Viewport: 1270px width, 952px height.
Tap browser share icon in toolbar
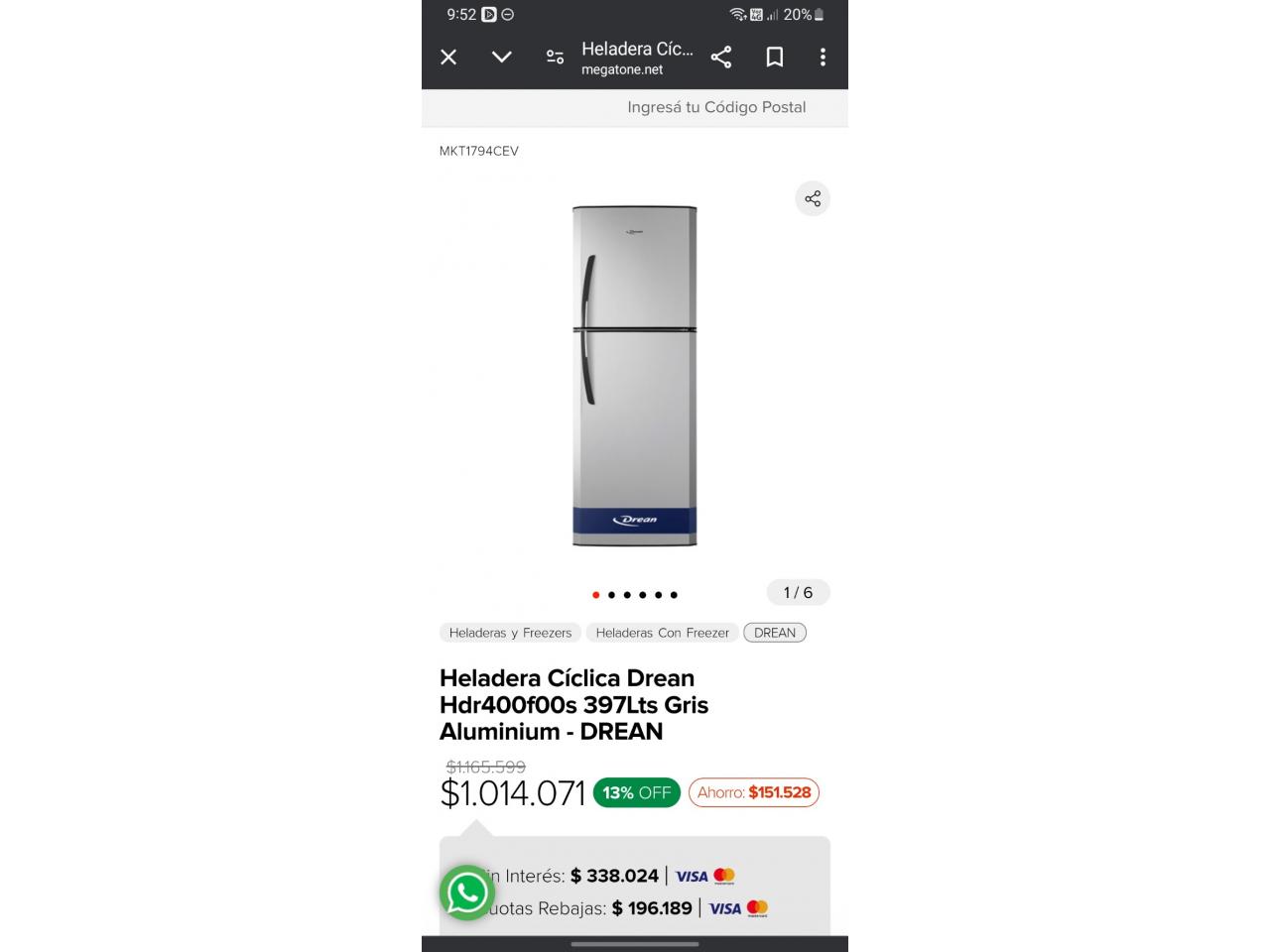click(x=721, y=58)
